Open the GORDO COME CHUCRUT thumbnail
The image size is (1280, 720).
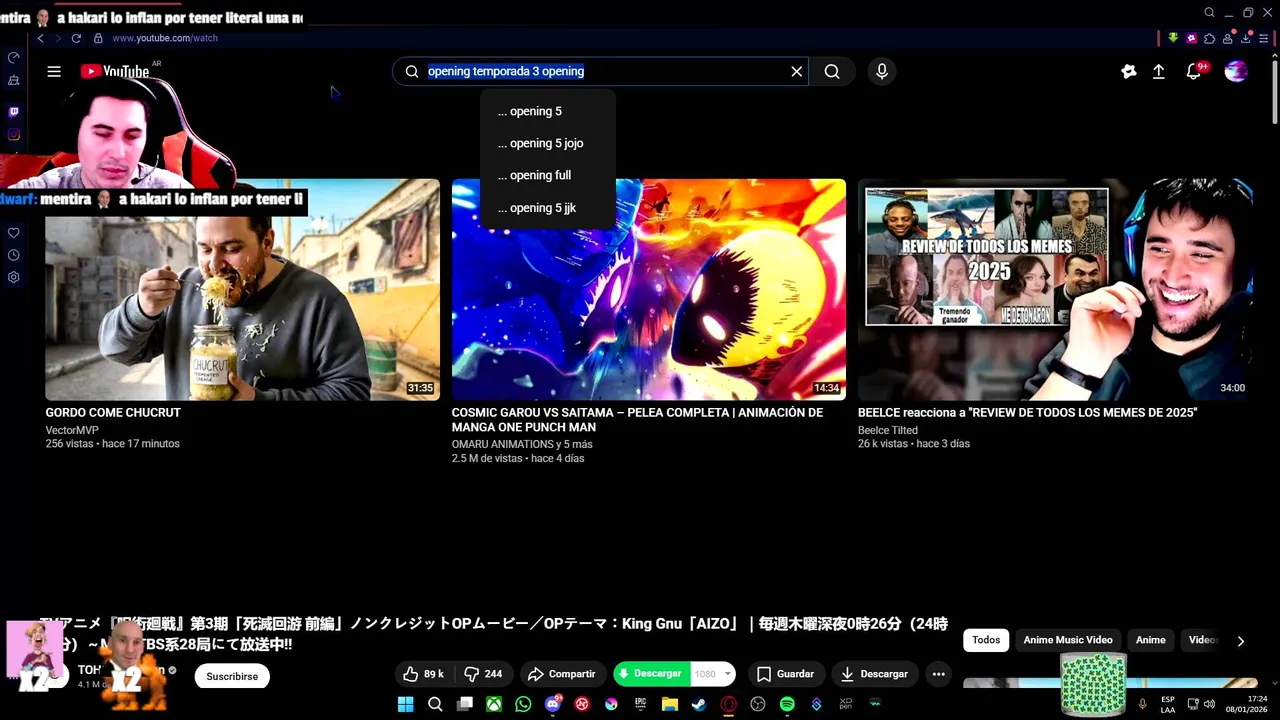tap(242, 290)
